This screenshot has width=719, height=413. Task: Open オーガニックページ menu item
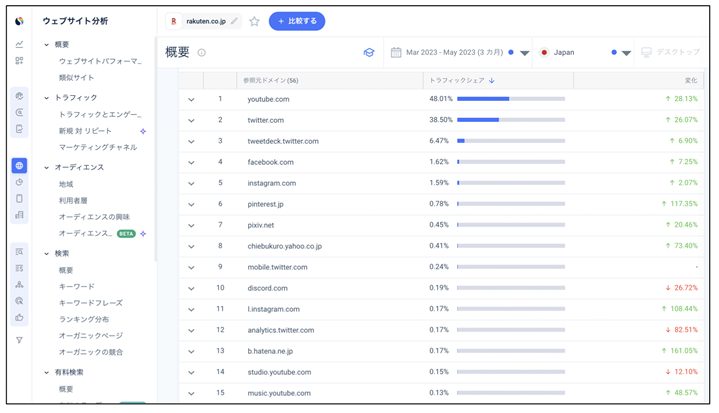coord(90,336)
